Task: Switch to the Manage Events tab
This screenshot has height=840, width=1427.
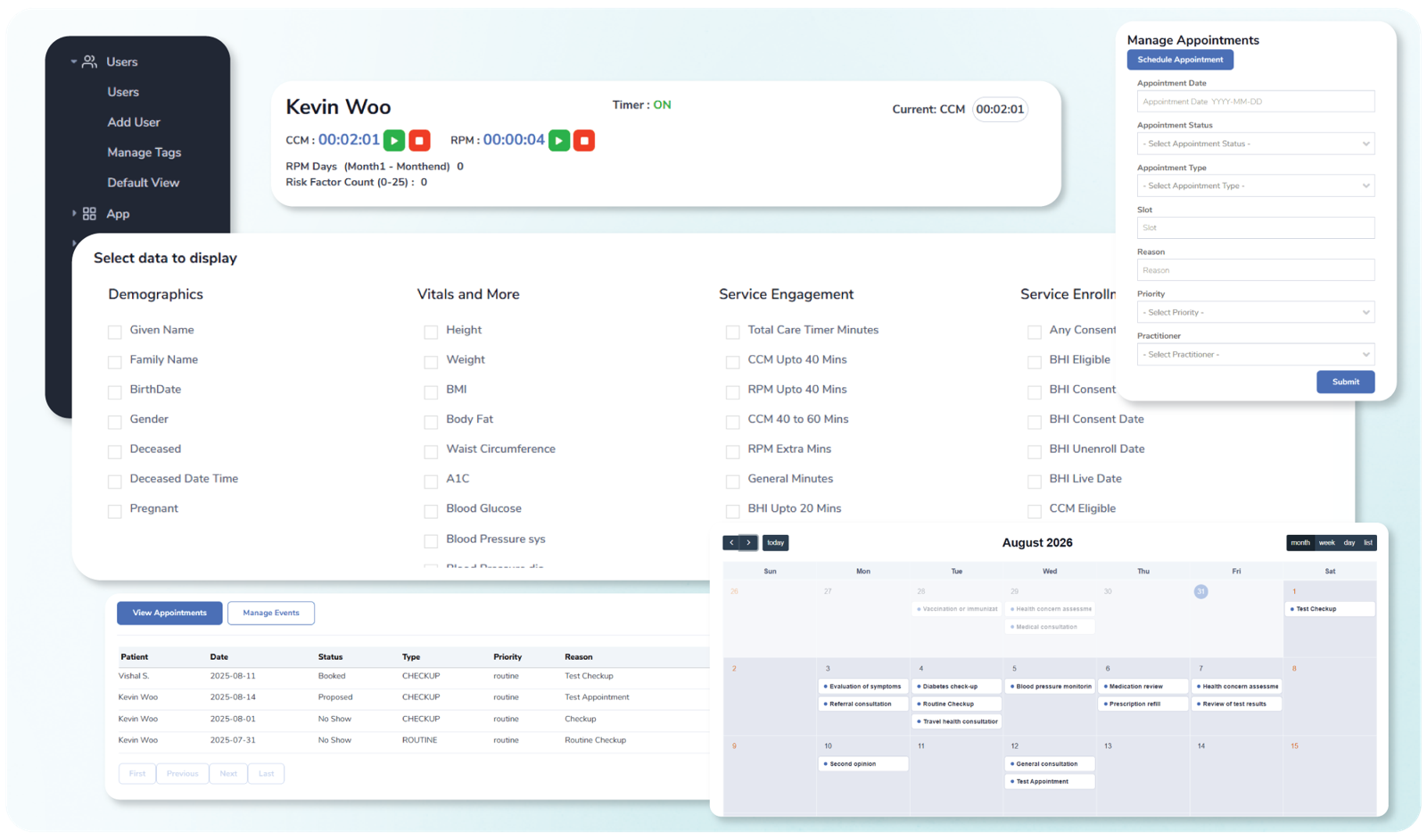Action: (271, 613)
